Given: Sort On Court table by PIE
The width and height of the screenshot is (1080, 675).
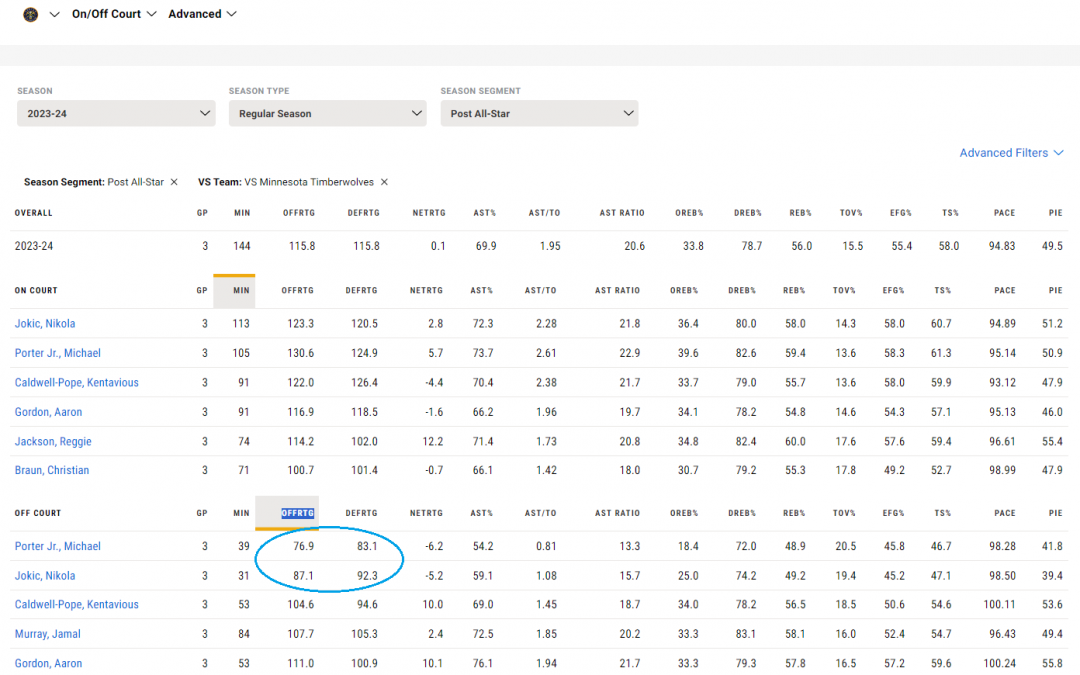Looking at the screenshot, I should 1056,291.
